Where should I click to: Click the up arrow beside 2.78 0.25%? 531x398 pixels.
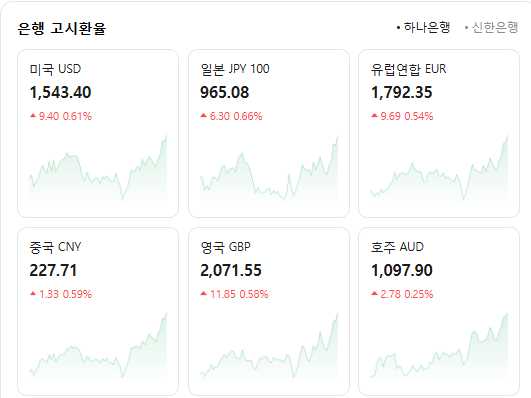coord(374,294)
